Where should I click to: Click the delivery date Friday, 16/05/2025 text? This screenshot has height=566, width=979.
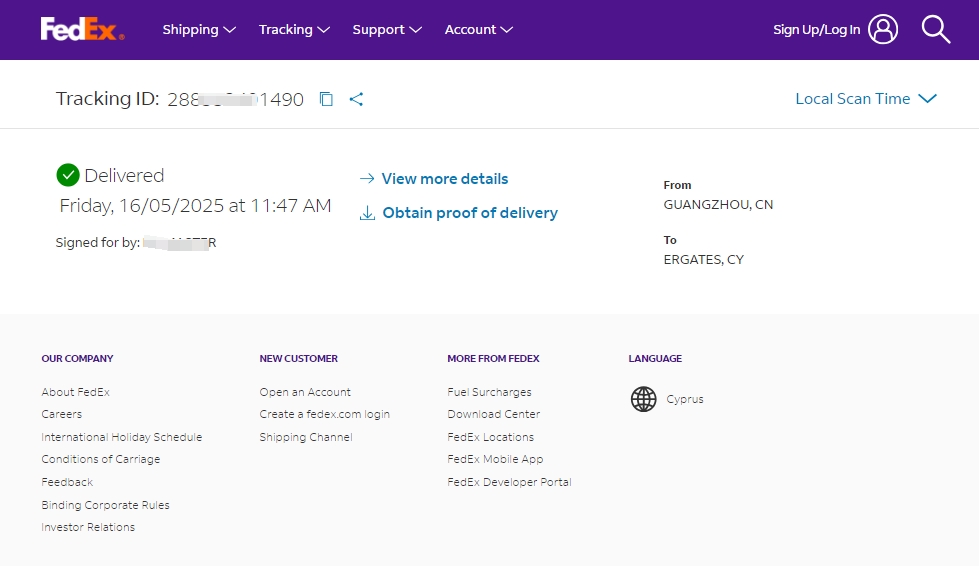pos(195,205)
